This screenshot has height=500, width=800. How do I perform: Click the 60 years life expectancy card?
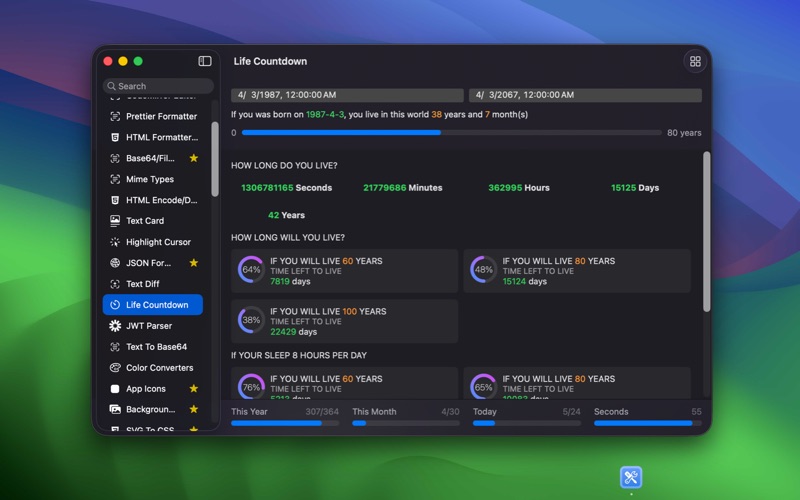pos(345,271)
